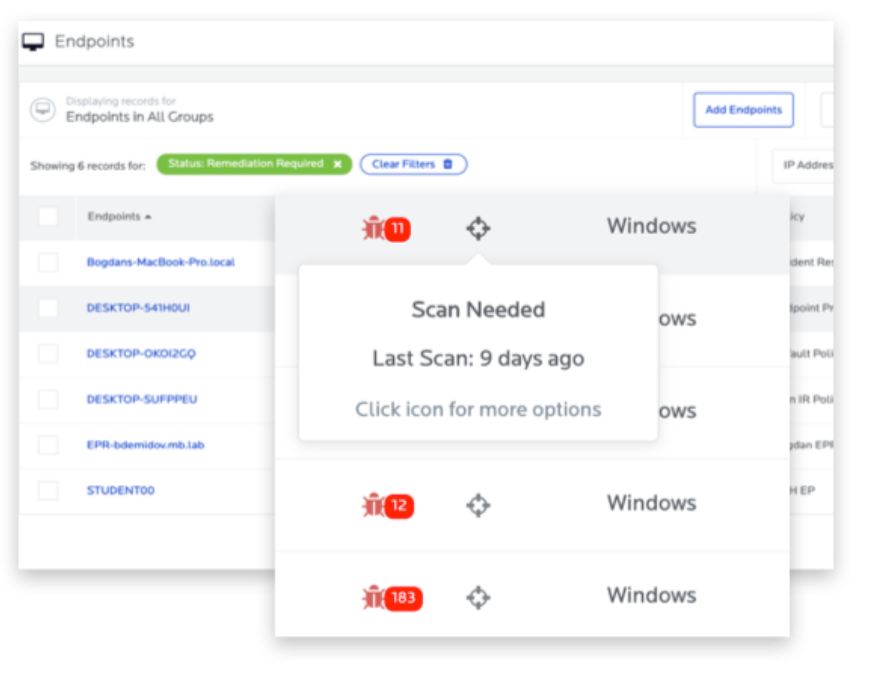Image resolution: width=894 pixels, height=679 pixels.
Task: Click the scan crosshair icon beside badge 12
Action: (478, 506)
